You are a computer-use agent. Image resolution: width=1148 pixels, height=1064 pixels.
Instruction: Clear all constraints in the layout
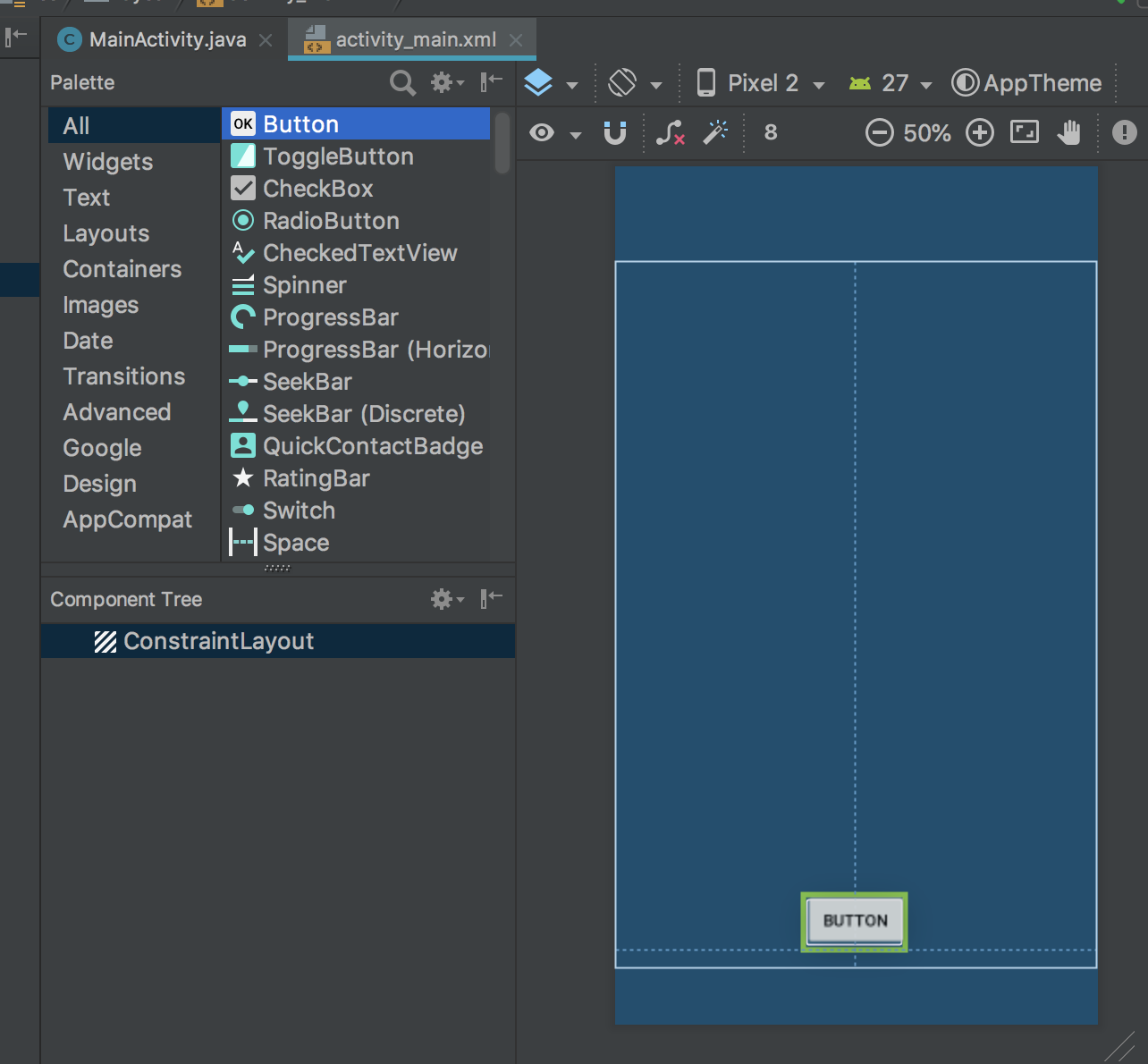click(671, 132)
